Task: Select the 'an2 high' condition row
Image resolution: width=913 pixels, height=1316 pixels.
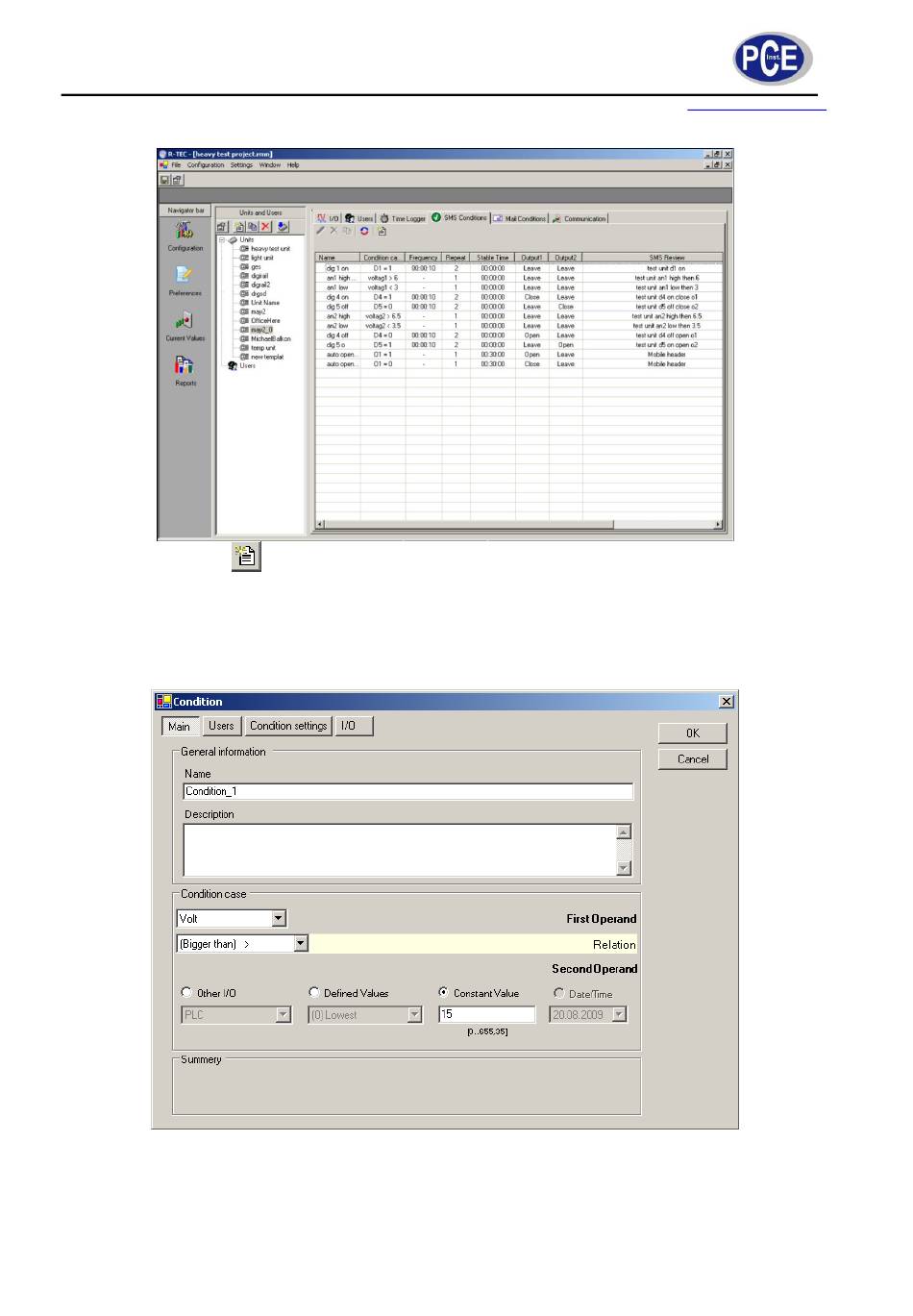Action: pyautogui.click(x=519, y=316)
